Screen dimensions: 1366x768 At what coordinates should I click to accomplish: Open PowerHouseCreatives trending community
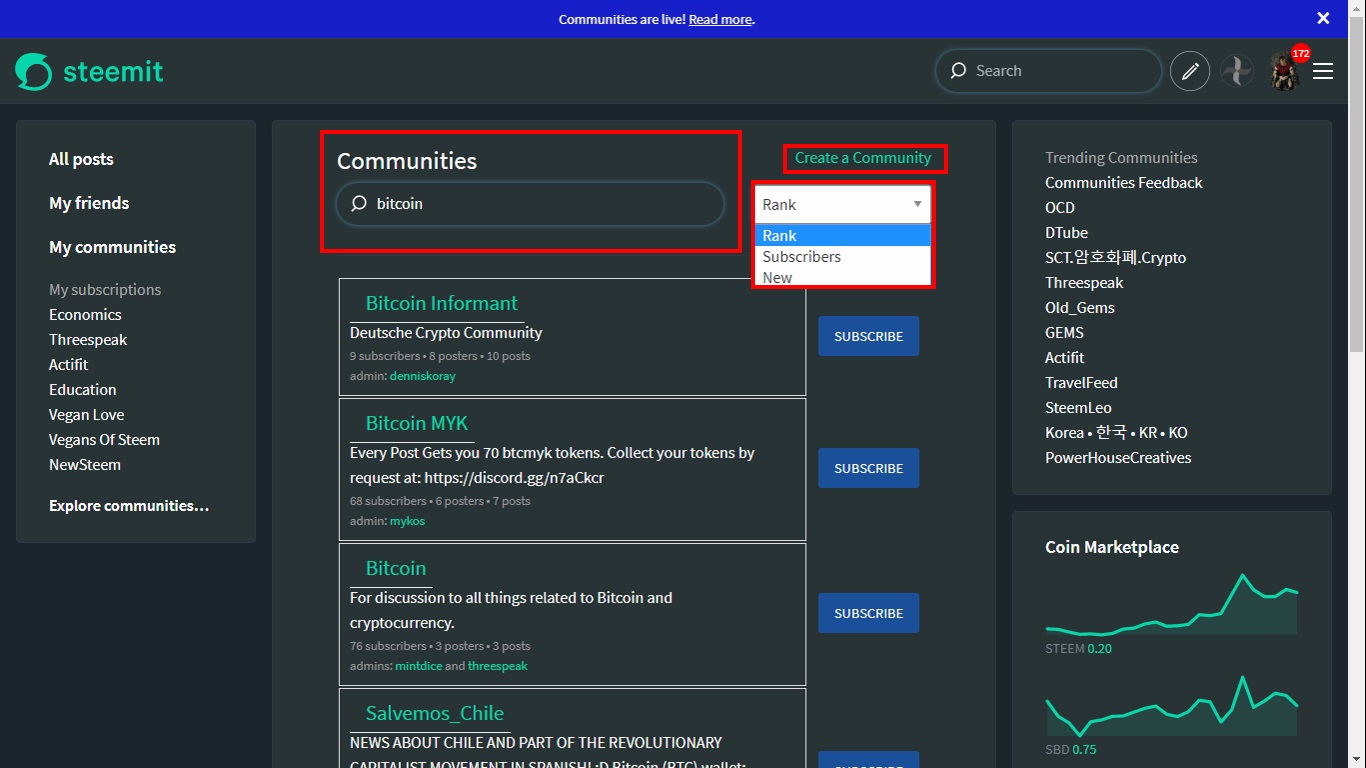tap(1118, 457)
